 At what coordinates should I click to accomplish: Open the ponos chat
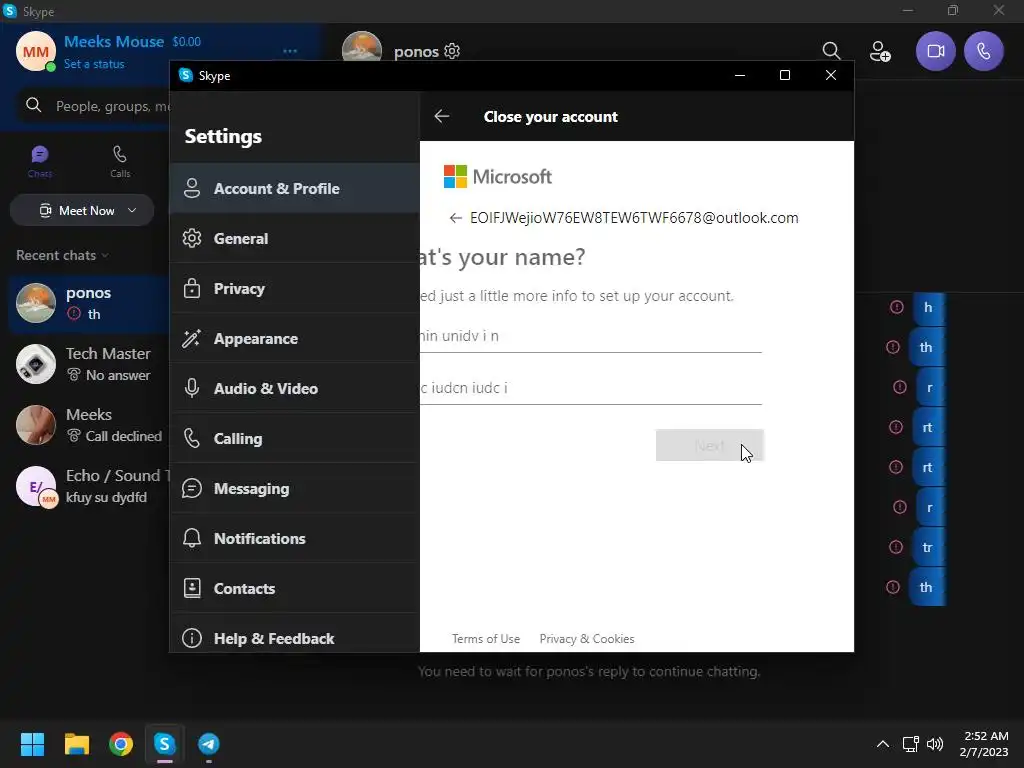(x=89, y=303)
